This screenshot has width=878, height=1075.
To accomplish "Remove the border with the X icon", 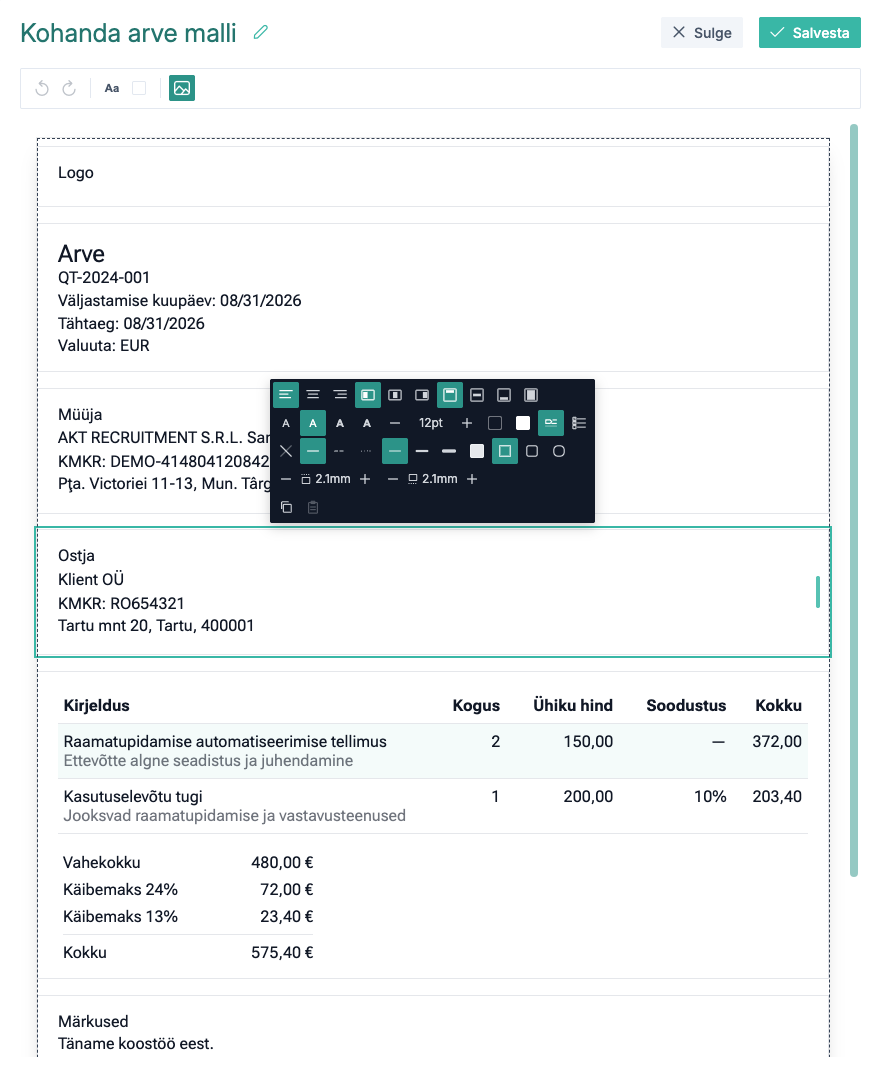I will 286,451.
